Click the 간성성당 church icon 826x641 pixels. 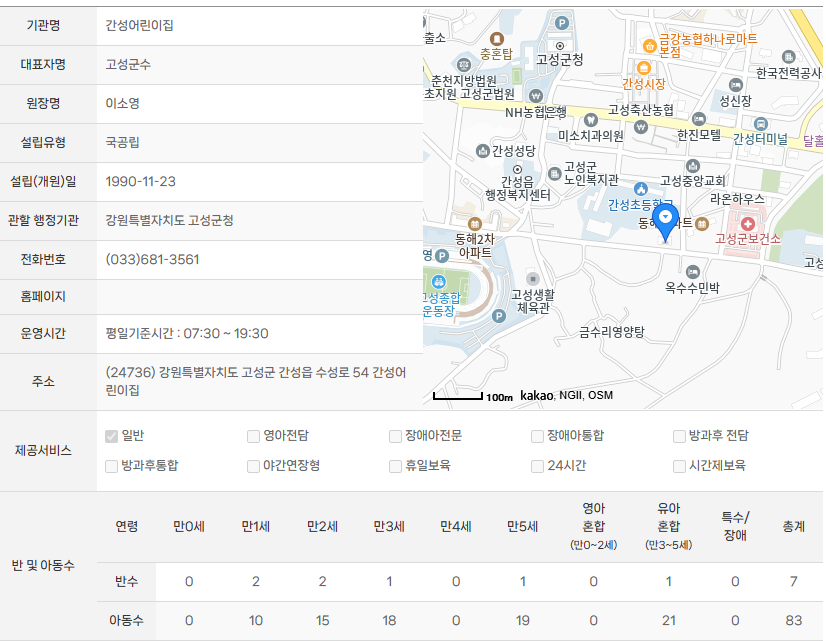click(x=483, y=151)
